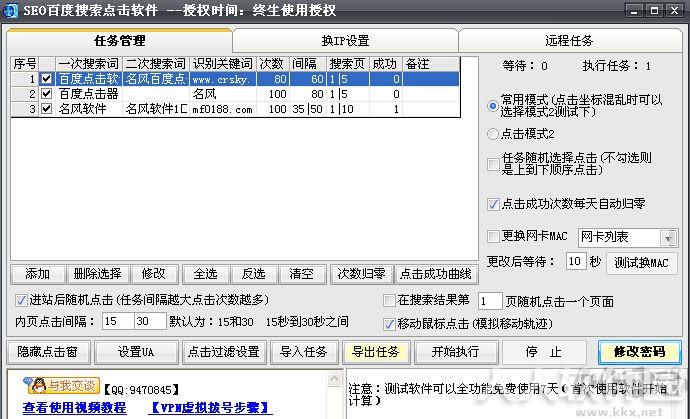Click 测试换MAC button
This screenshot has width=690, height=419.
point(641,263)
